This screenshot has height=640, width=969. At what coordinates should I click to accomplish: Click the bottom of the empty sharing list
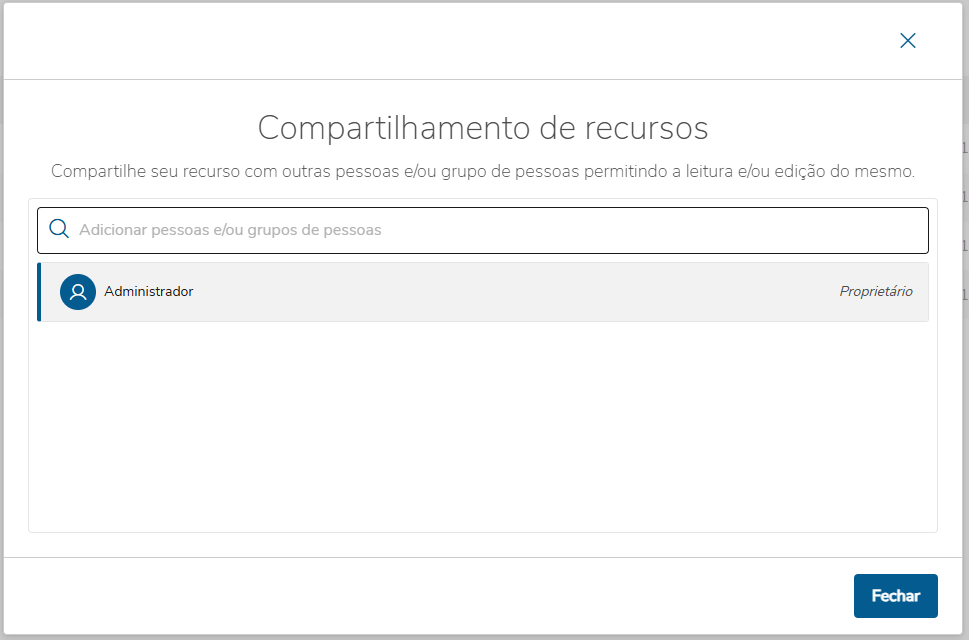483,515
